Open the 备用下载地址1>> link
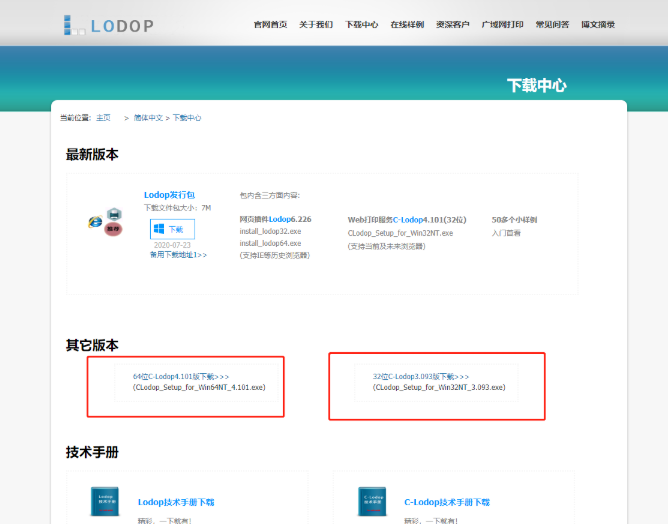This screenshot has width=668, height=524. tap(178, 255)
